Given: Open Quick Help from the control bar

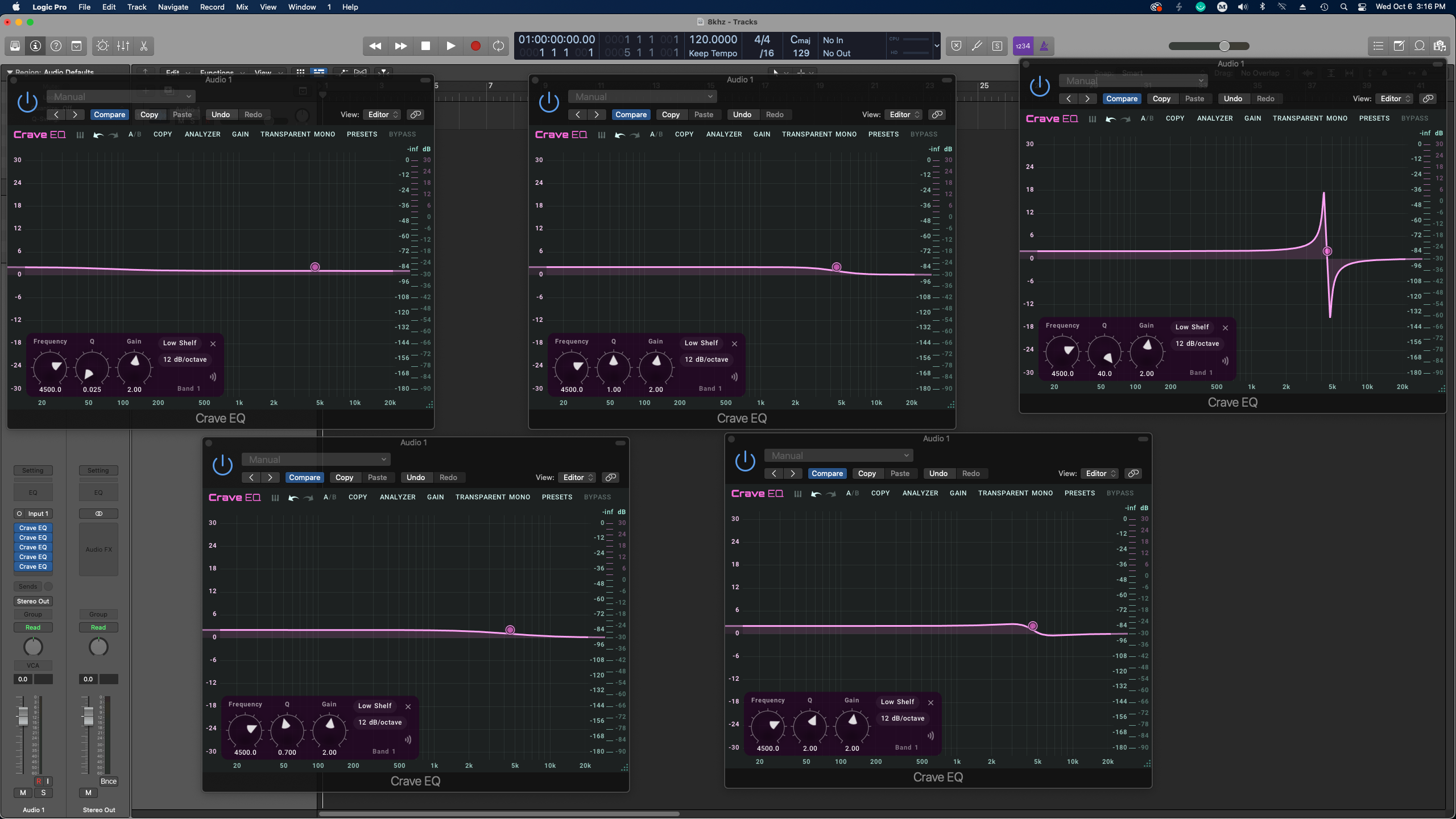Looking at the screenshot, I should [x=56, y=46].
